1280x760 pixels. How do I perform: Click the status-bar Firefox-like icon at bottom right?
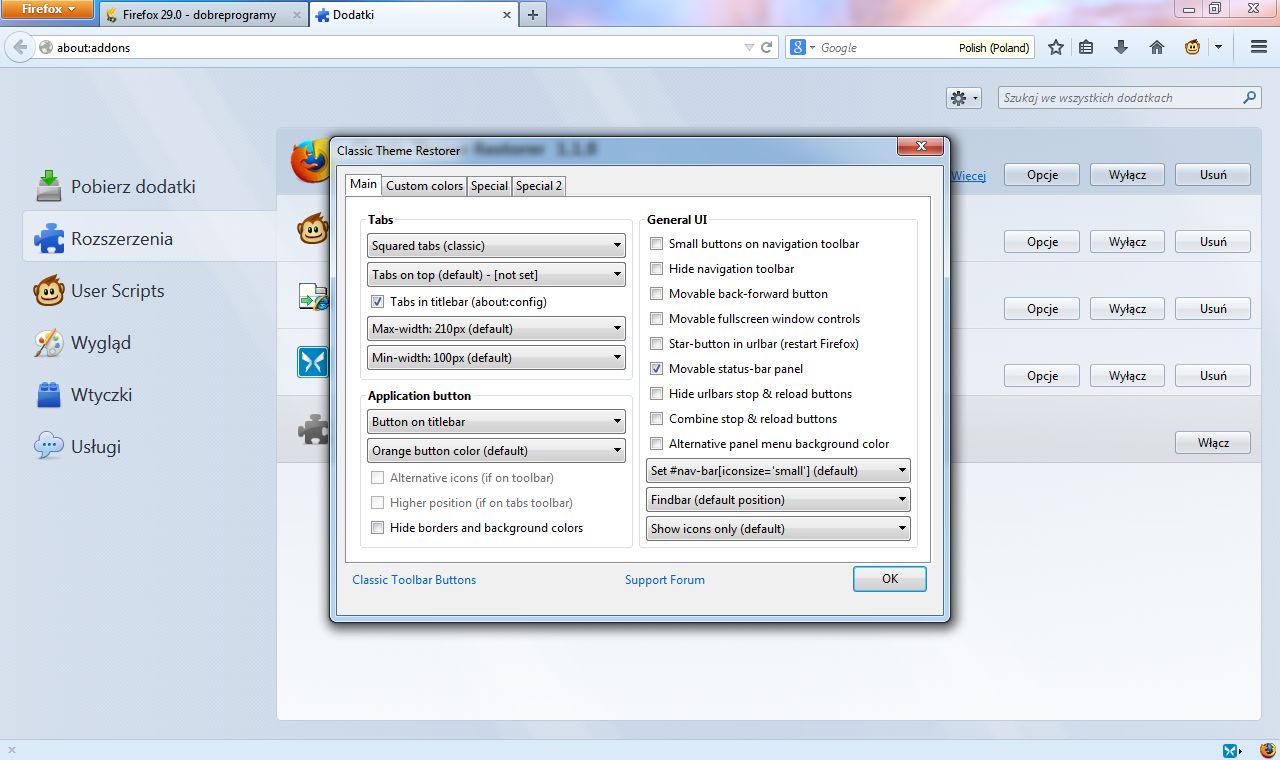coord(1267,750)
